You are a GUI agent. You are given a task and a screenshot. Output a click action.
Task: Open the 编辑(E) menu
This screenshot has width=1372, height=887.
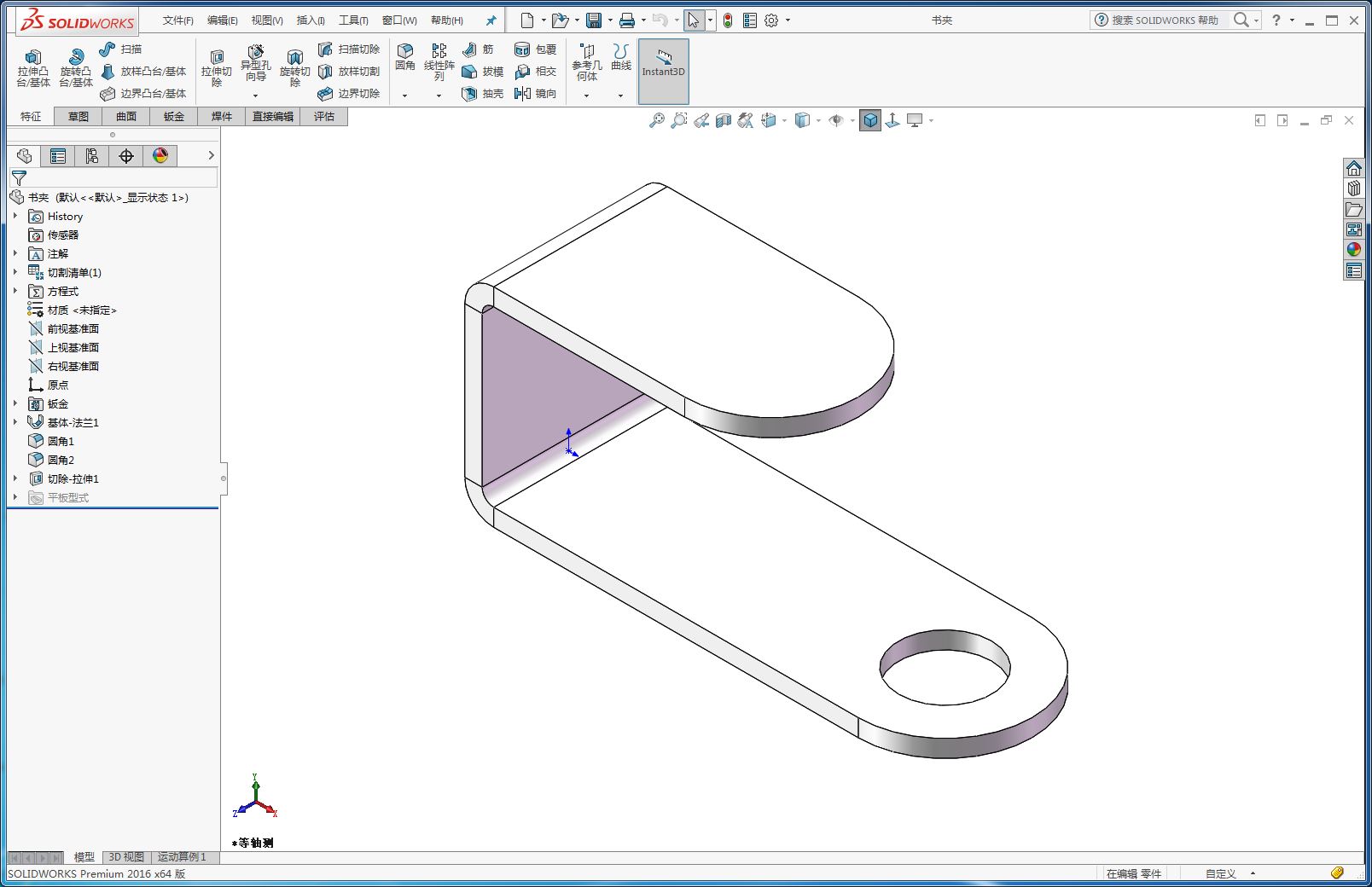tap(223, 20)
